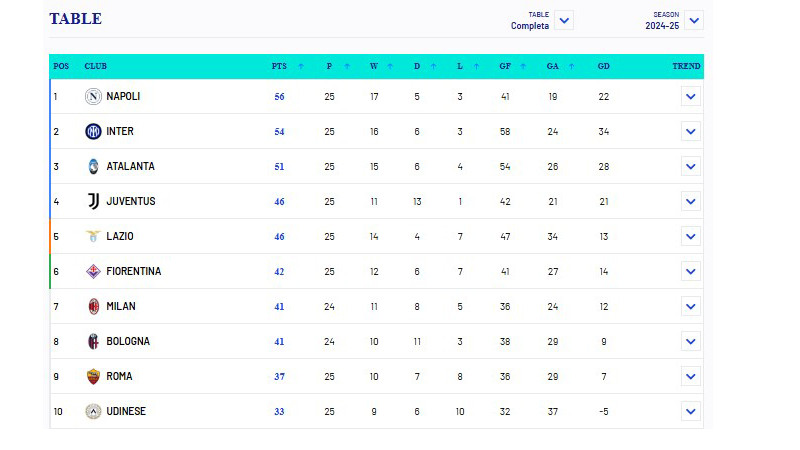This screenshot has width=800, height=450.
Task: Click the Napoli club crest
Action: [93, 96]
